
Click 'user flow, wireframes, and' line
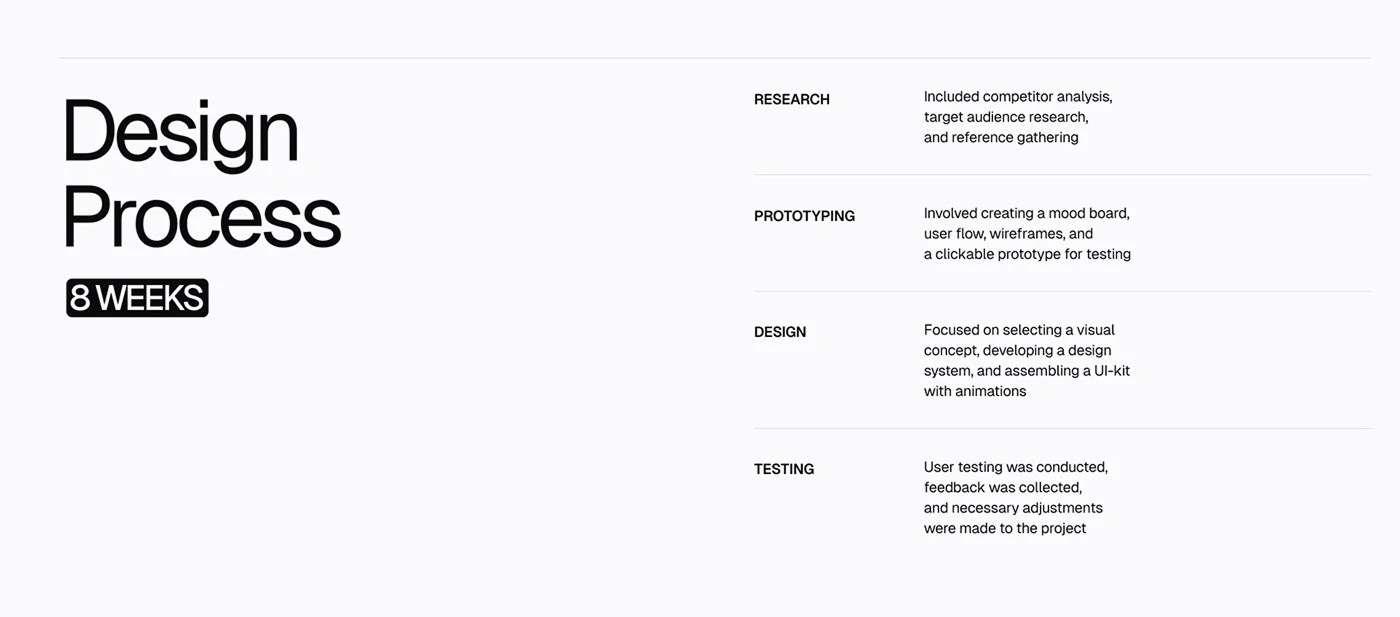click(x=1009, y=234)
